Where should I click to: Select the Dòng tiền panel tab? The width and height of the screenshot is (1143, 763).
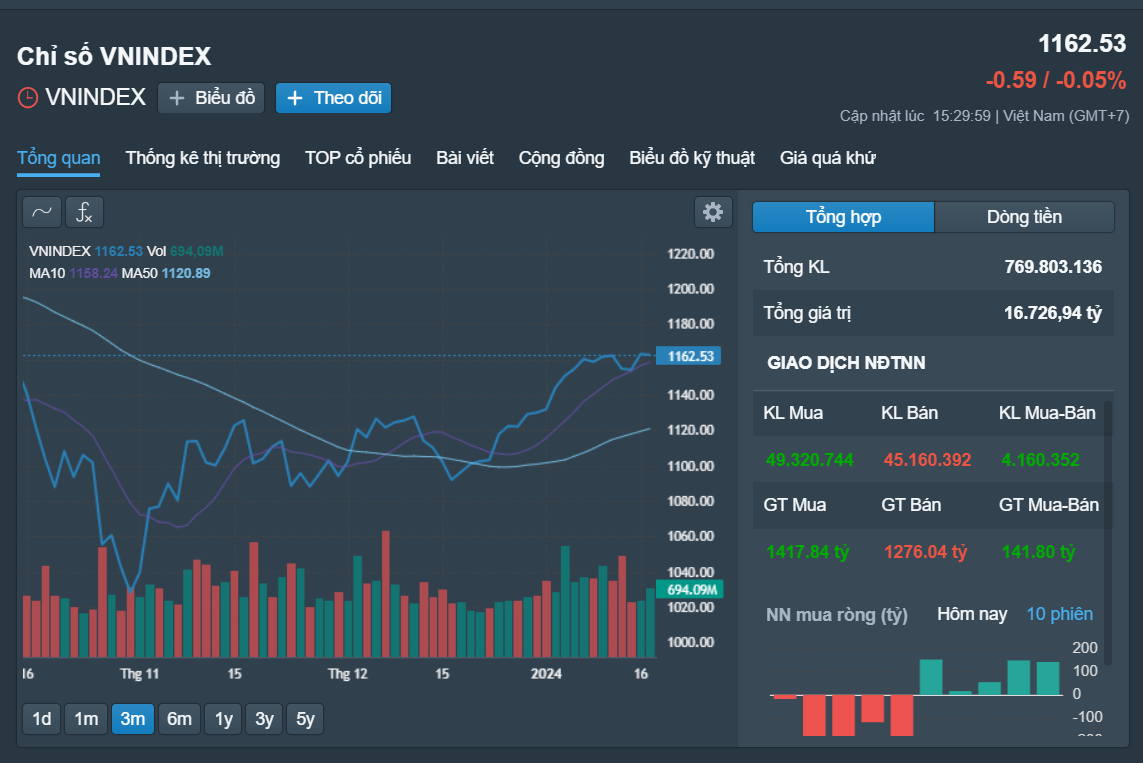[x=1024, y=217]
